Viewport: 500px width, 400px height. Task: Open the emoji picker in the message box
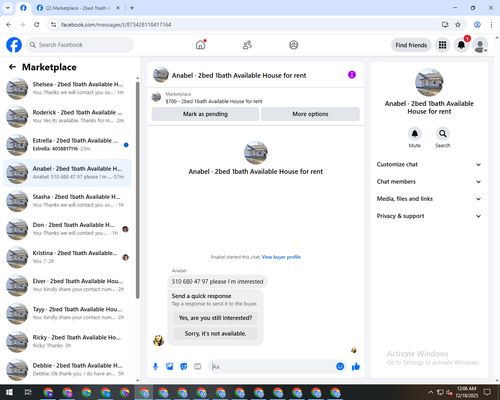coord(340,366)
